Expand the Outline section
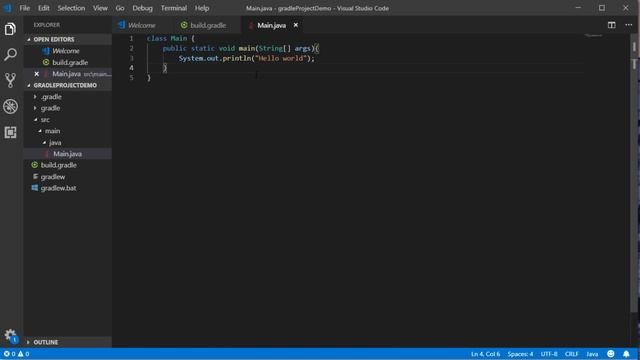 (x=67, y=342)
